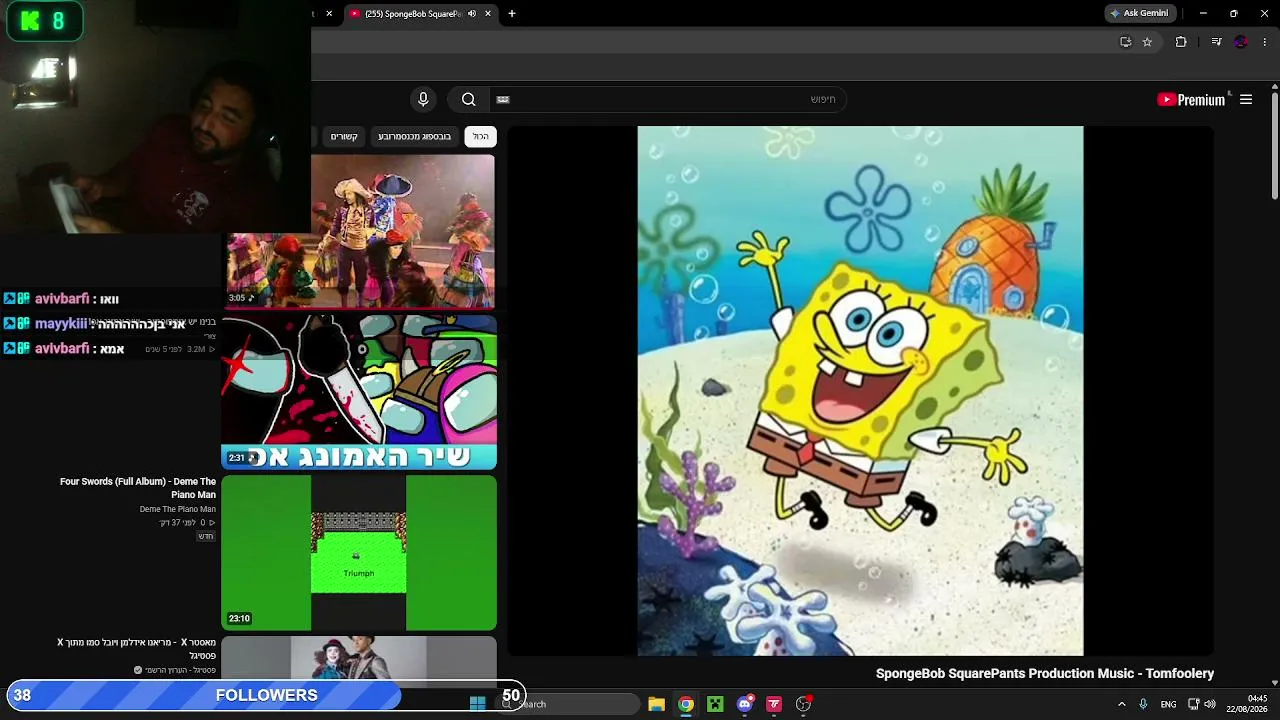
Task: Open the Among Us song video thumbnail
Action: 359,392
